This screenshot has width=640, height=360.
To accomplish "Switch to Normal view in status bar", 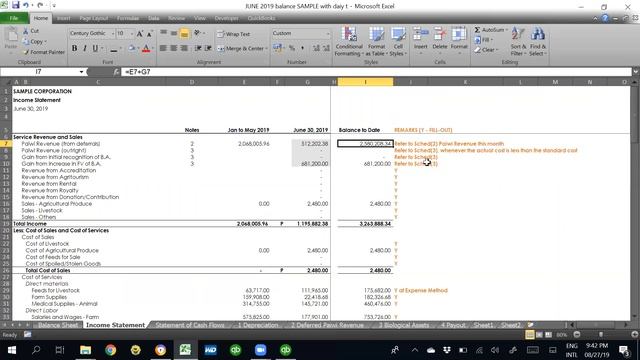I will (529, 335).
